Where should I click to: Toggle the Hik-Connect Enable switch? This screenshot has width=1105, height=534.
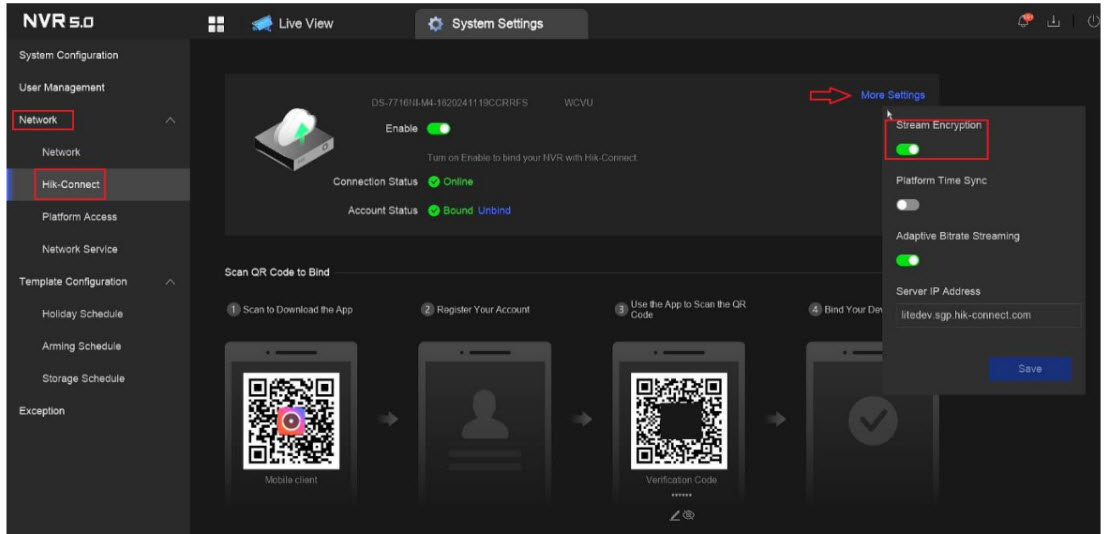click(439, 128)
